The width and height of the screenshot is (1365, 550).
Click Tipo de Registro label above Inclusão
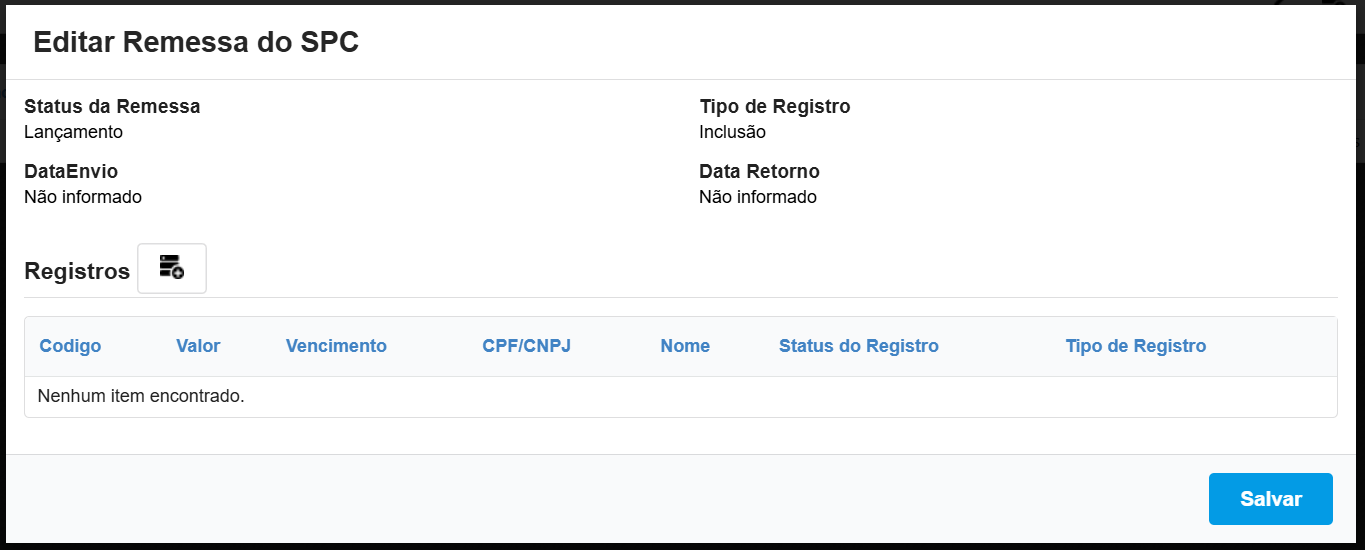[775, 106]
